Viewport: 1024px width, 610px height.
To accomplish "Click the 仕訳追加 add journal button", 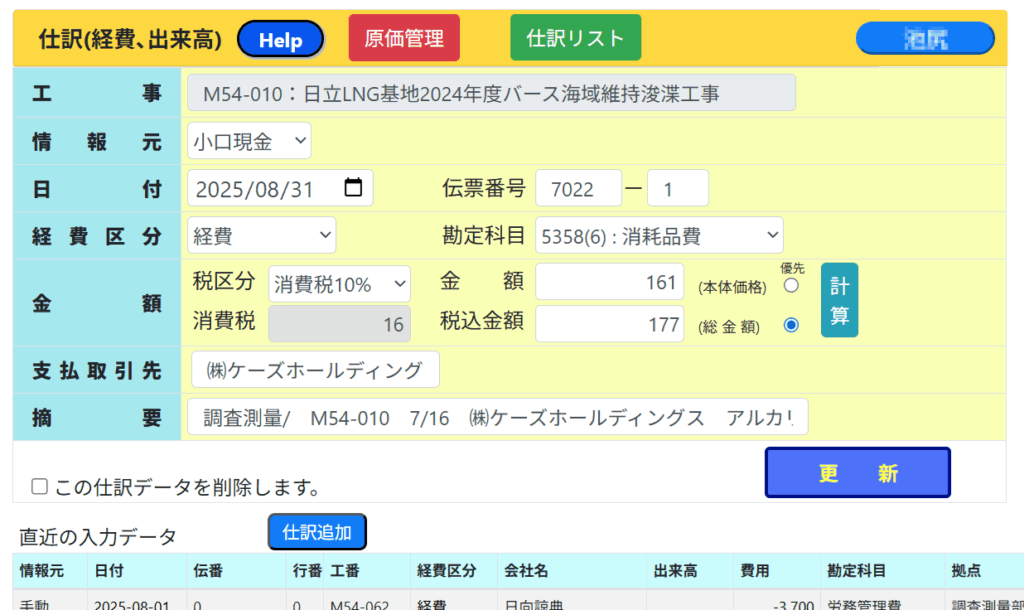I will [317, 532].
